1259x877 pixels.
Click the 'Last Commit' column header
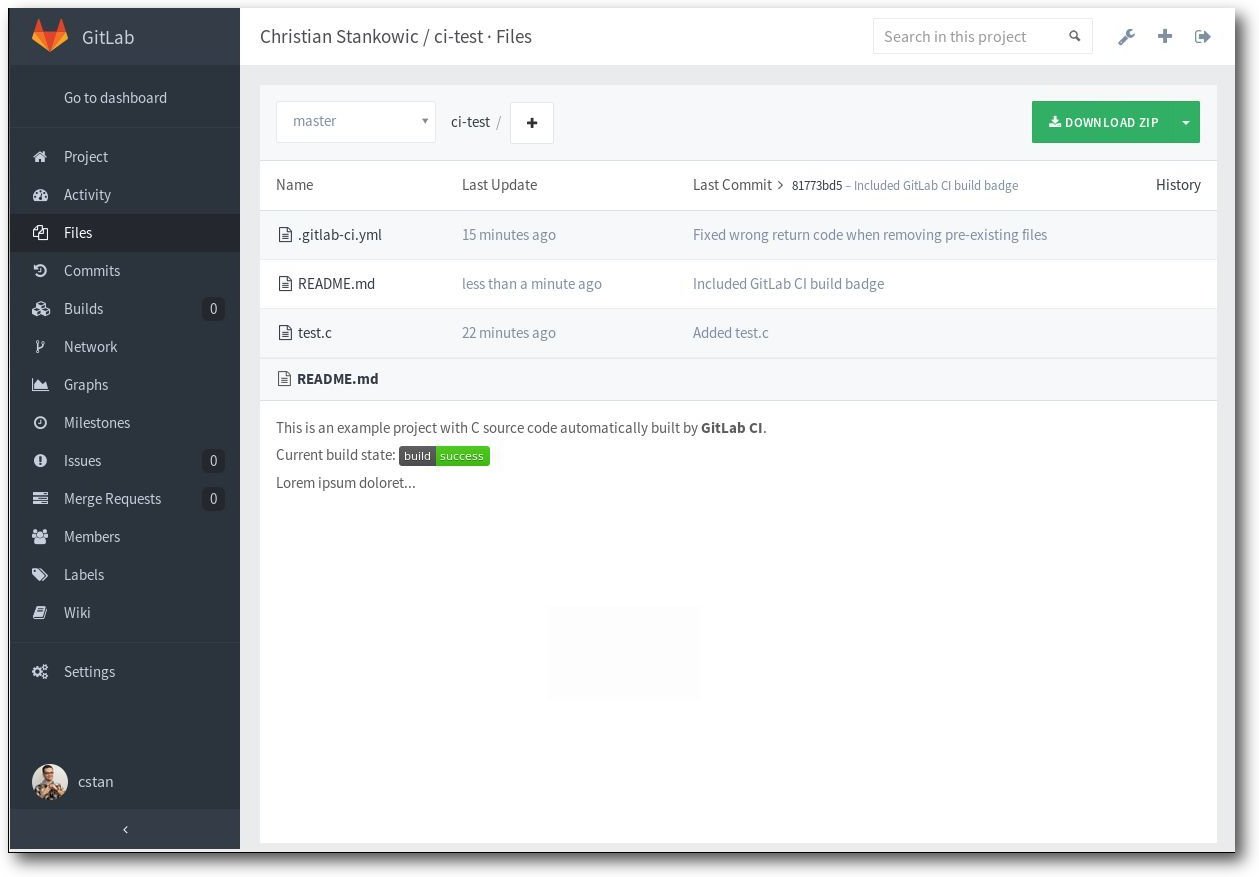[732, 185]
